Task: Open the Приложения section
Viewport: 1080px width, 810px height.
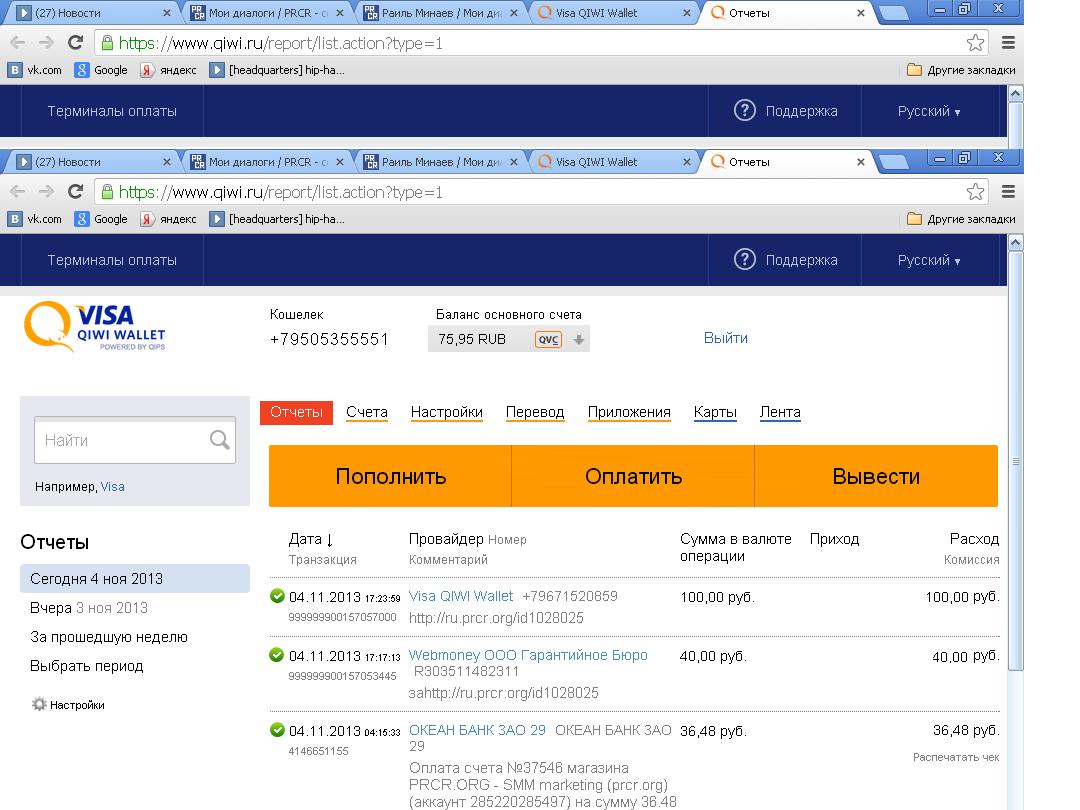Action: tap(629, 412)
